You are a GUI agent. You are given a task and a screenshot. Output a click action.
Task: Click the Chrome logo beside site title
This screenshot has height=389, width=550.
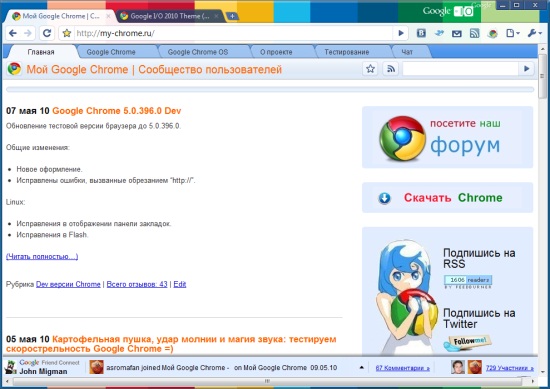tap(14, 69)
